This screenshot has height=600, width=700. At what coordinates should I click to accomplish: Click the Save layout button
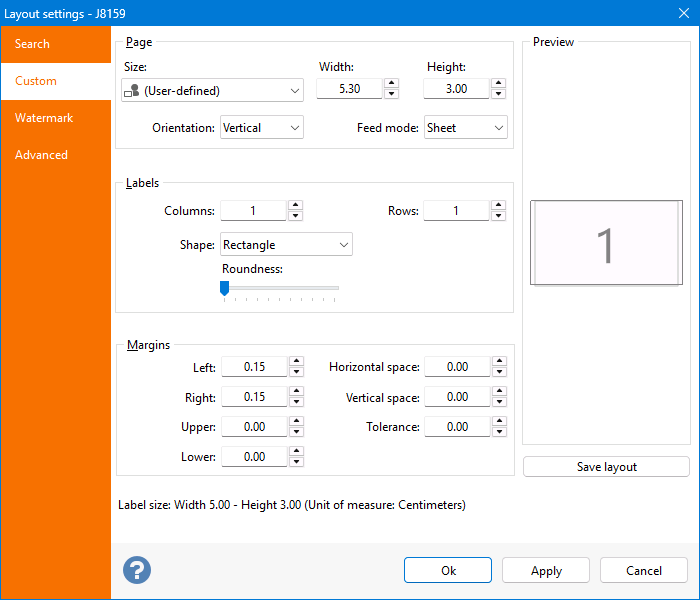pos(606,467)
